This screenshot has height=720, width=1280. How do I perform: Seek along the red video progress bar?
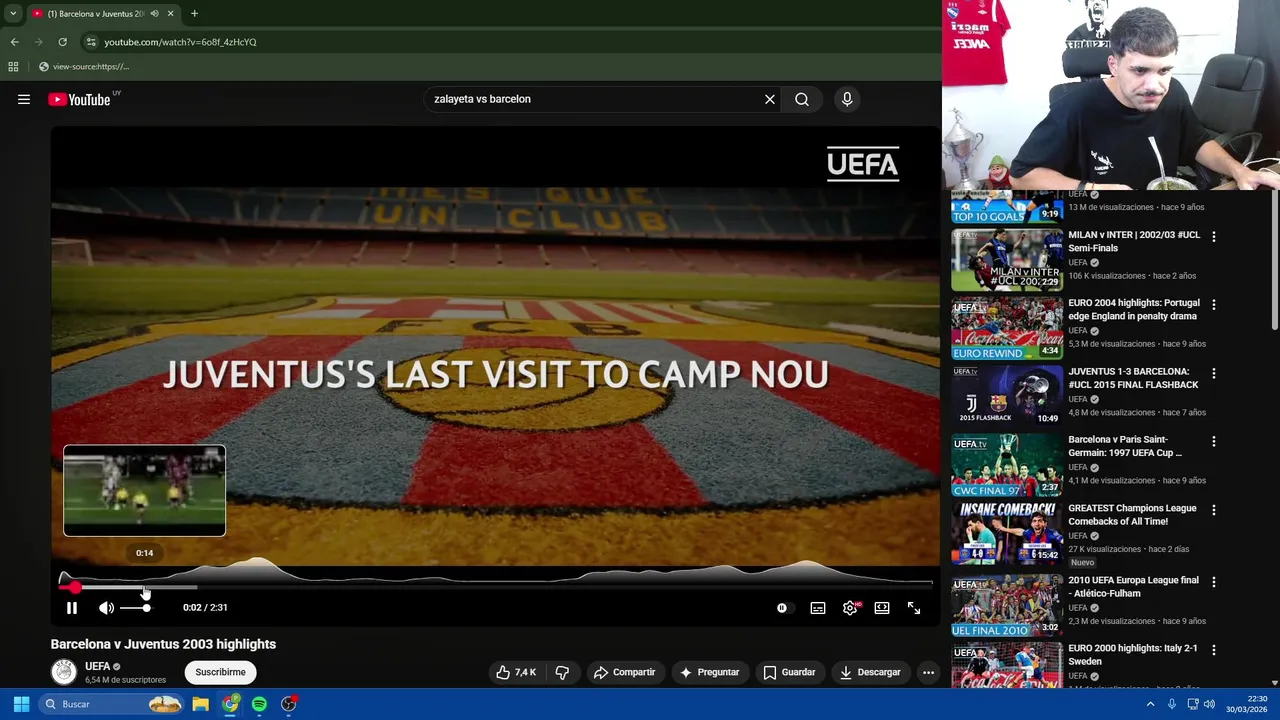(x=496, y=587)
